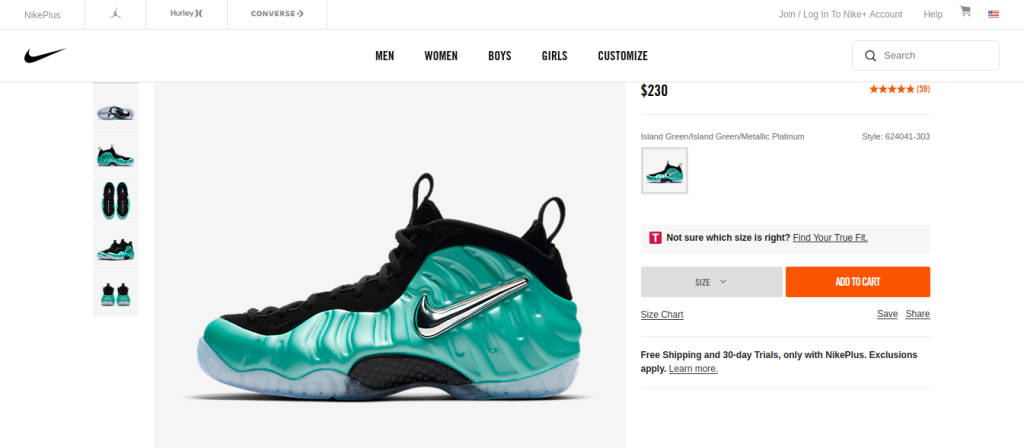Open the Converse brand logo link

[x=277, y=14]
